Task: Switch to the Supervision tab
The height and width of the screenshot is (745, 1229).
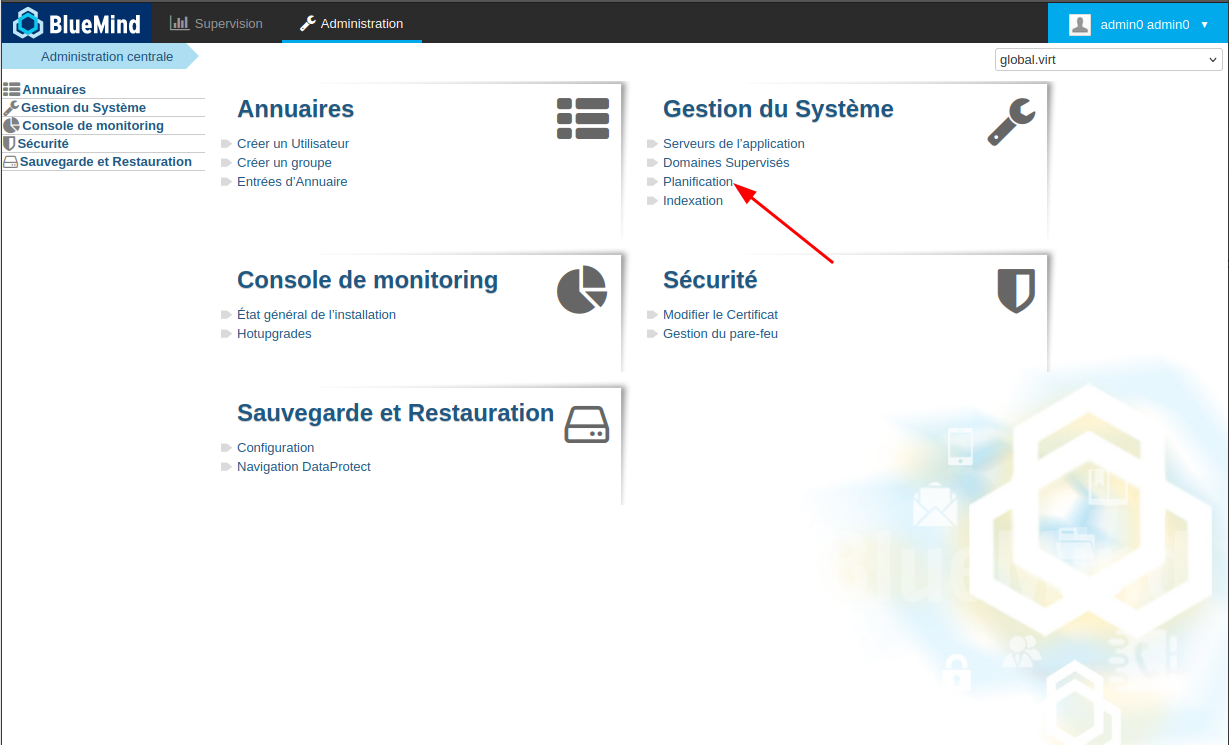Action: pyautogui.click(x=216, y=23)
